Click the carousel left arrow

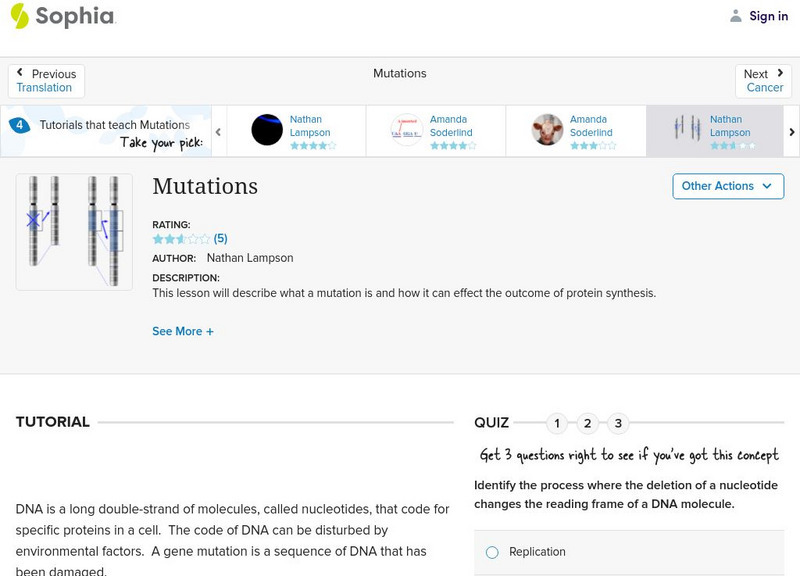pos(218,131)
